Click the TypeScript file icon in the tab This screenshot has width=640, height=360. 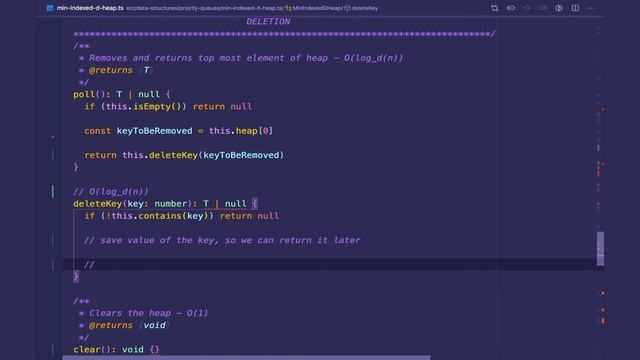coord(50,8)
